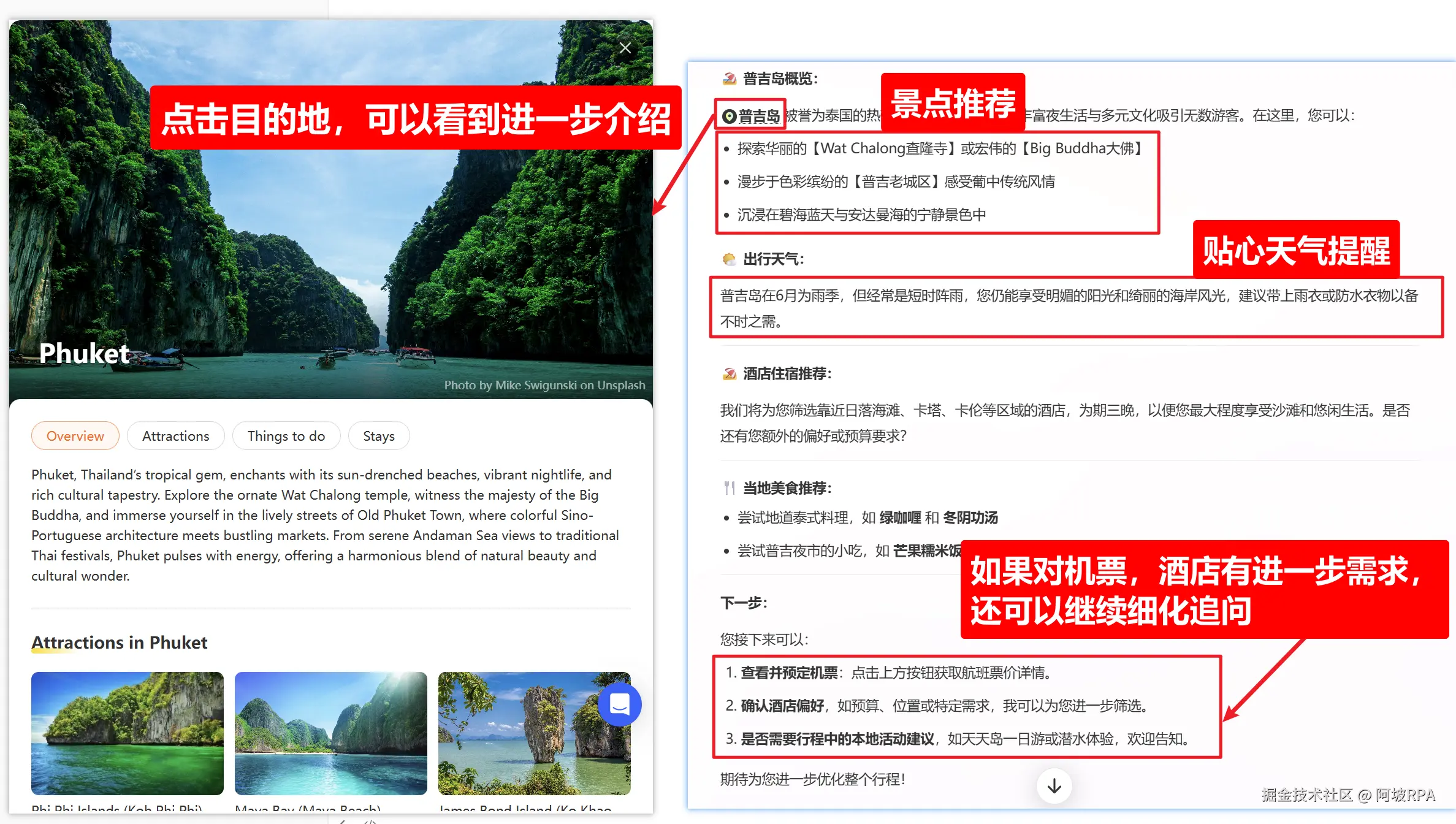1456x824 pixels.
Task: Click the emoji beside 普吉岛概览 heading
Action: [729, 78]
